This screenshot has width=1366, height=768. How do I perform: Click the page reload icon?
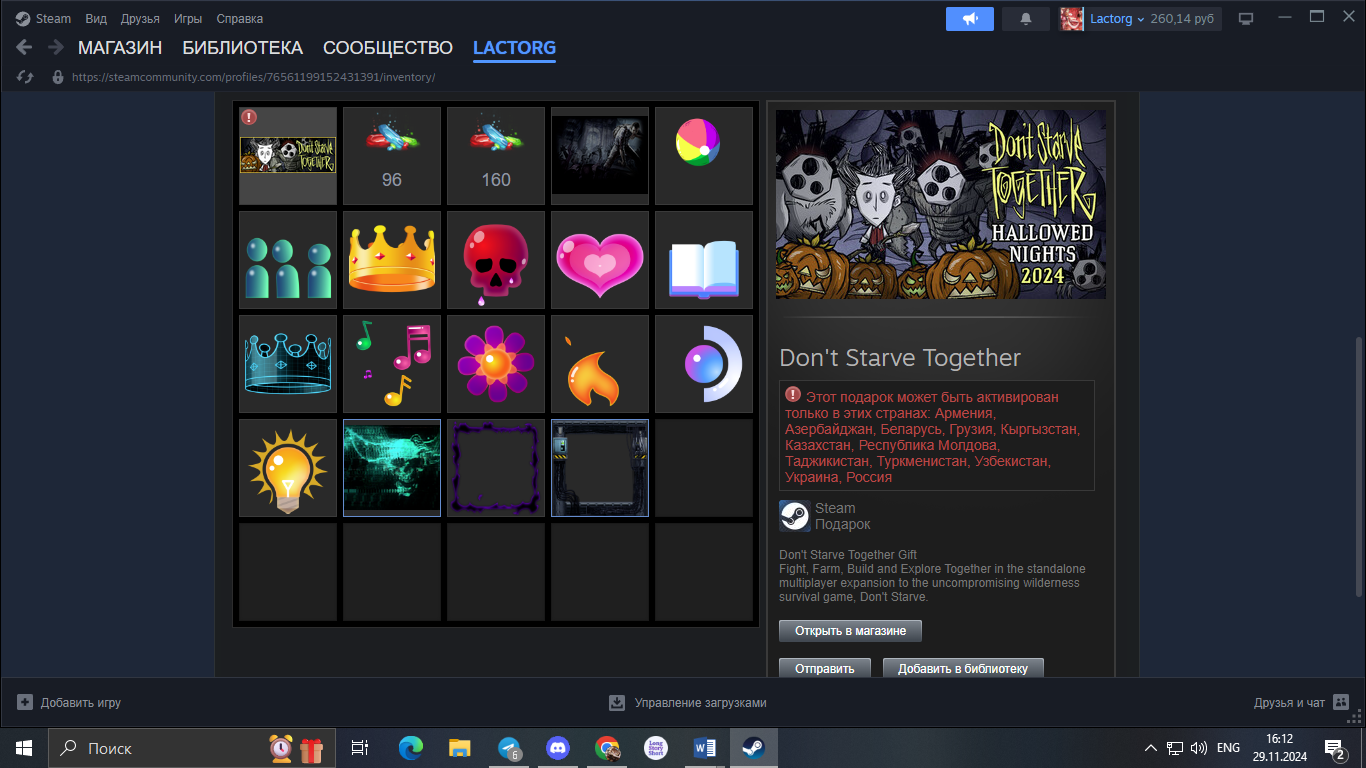(26, 77)
